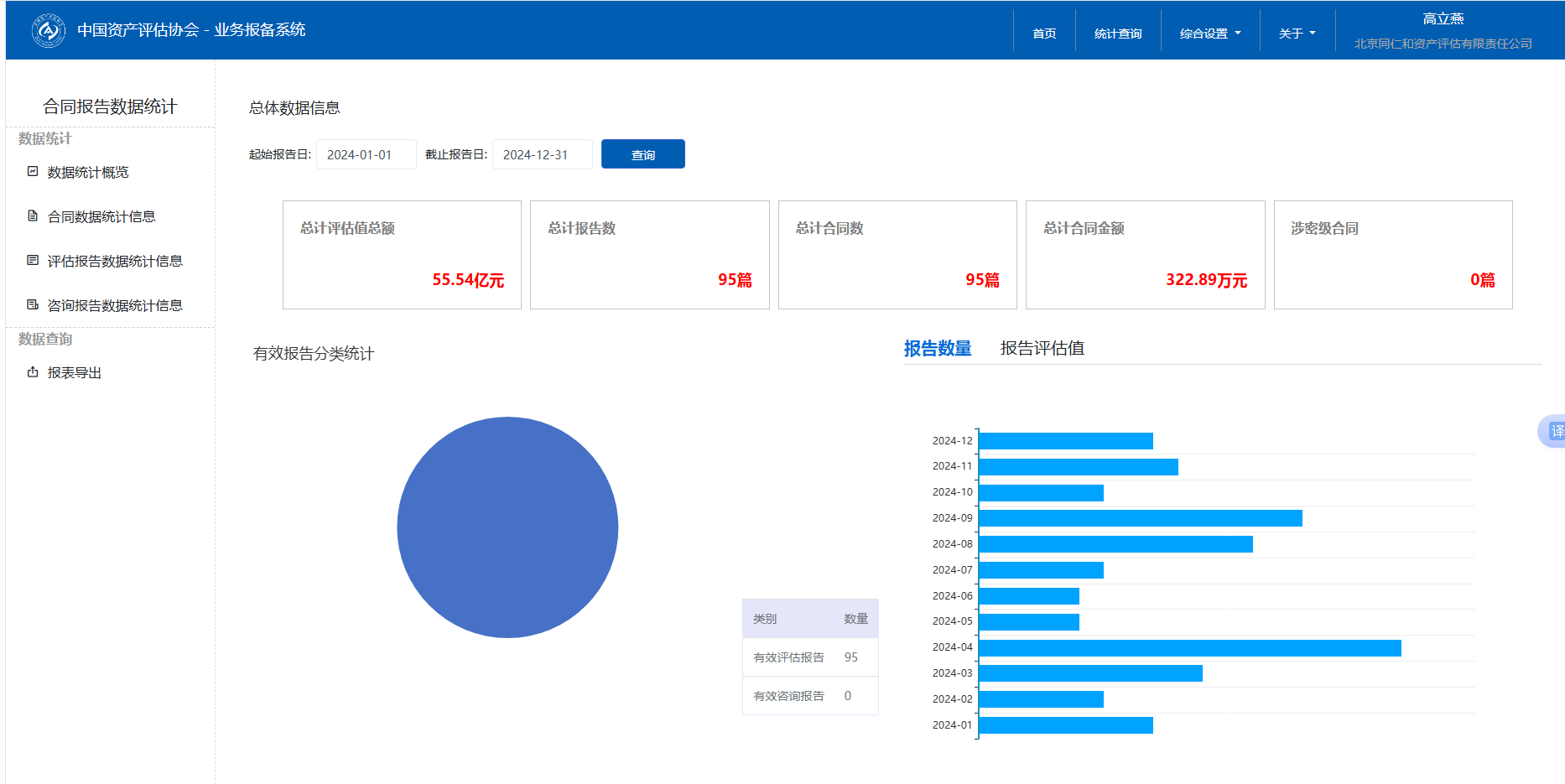Expand the 关于 dropdown menu
The width and height of the screenshot is (1565, 784).
1297,34
